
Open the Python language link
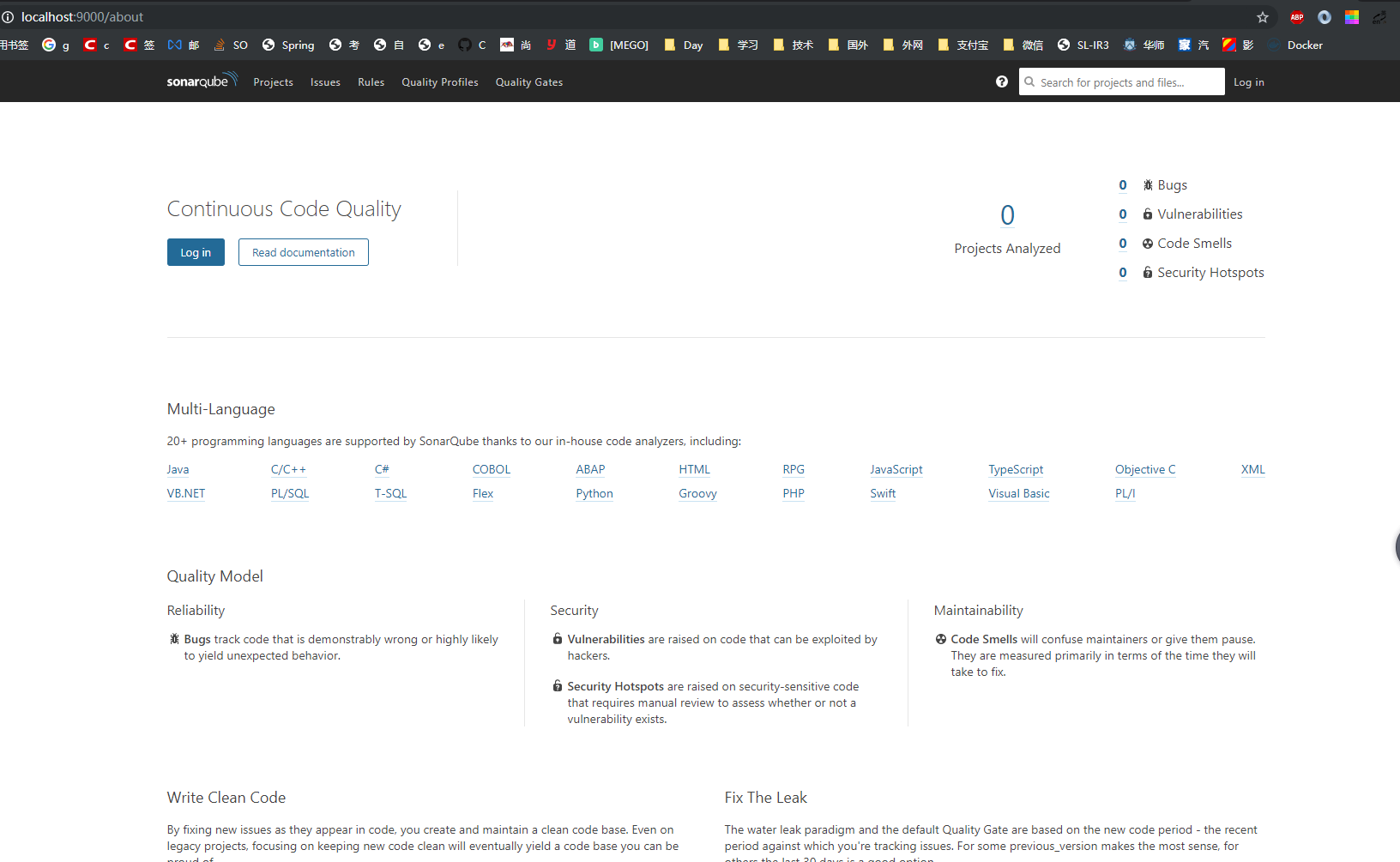[x=594, y=493]
